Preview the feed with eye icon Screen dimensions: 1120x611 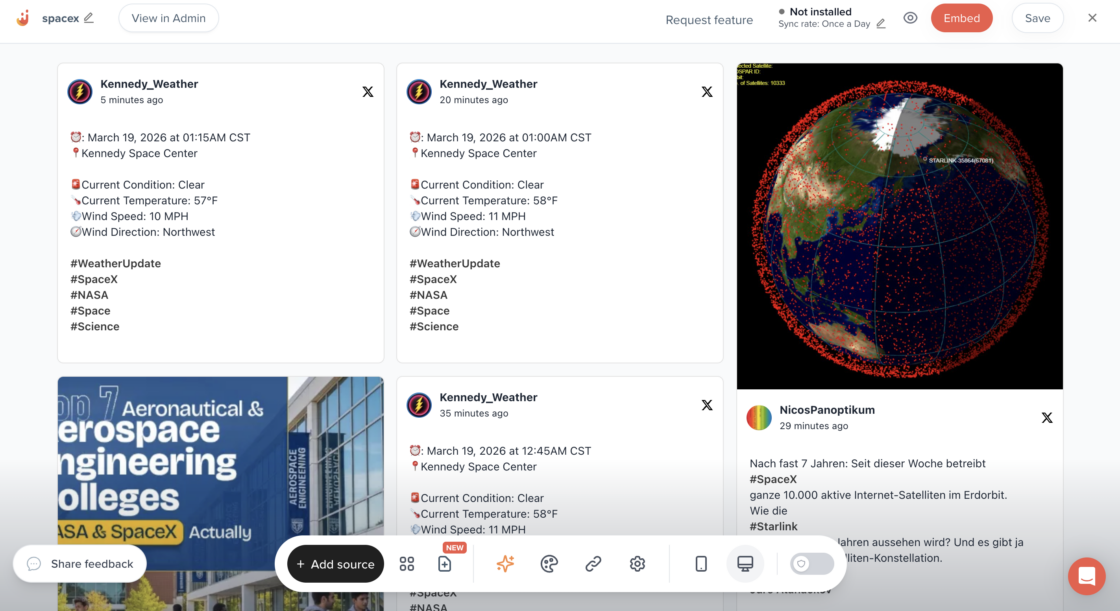[x=910, y=18]
